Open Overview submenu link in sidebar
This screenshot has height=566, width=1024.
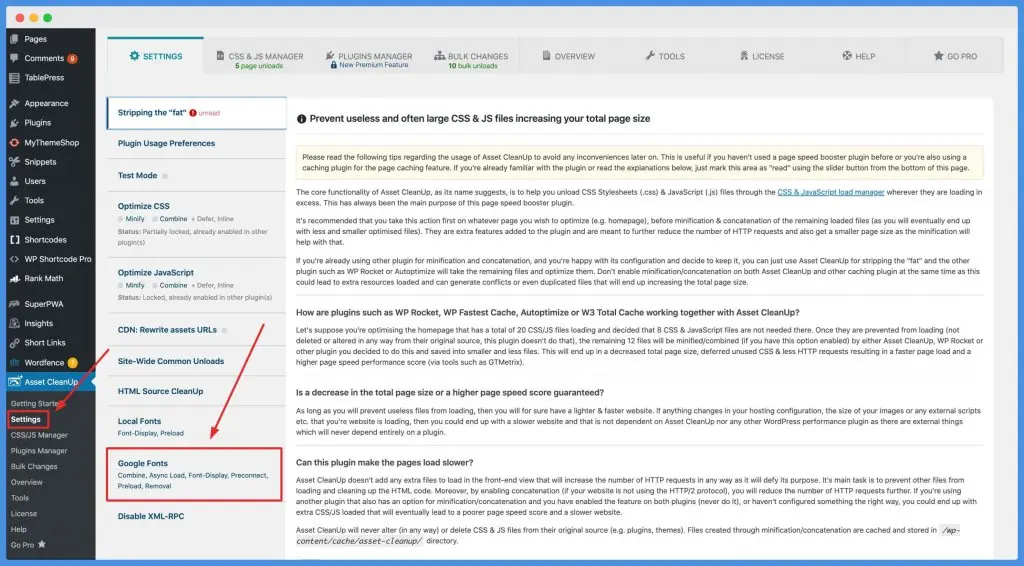[x=26, y=482]
